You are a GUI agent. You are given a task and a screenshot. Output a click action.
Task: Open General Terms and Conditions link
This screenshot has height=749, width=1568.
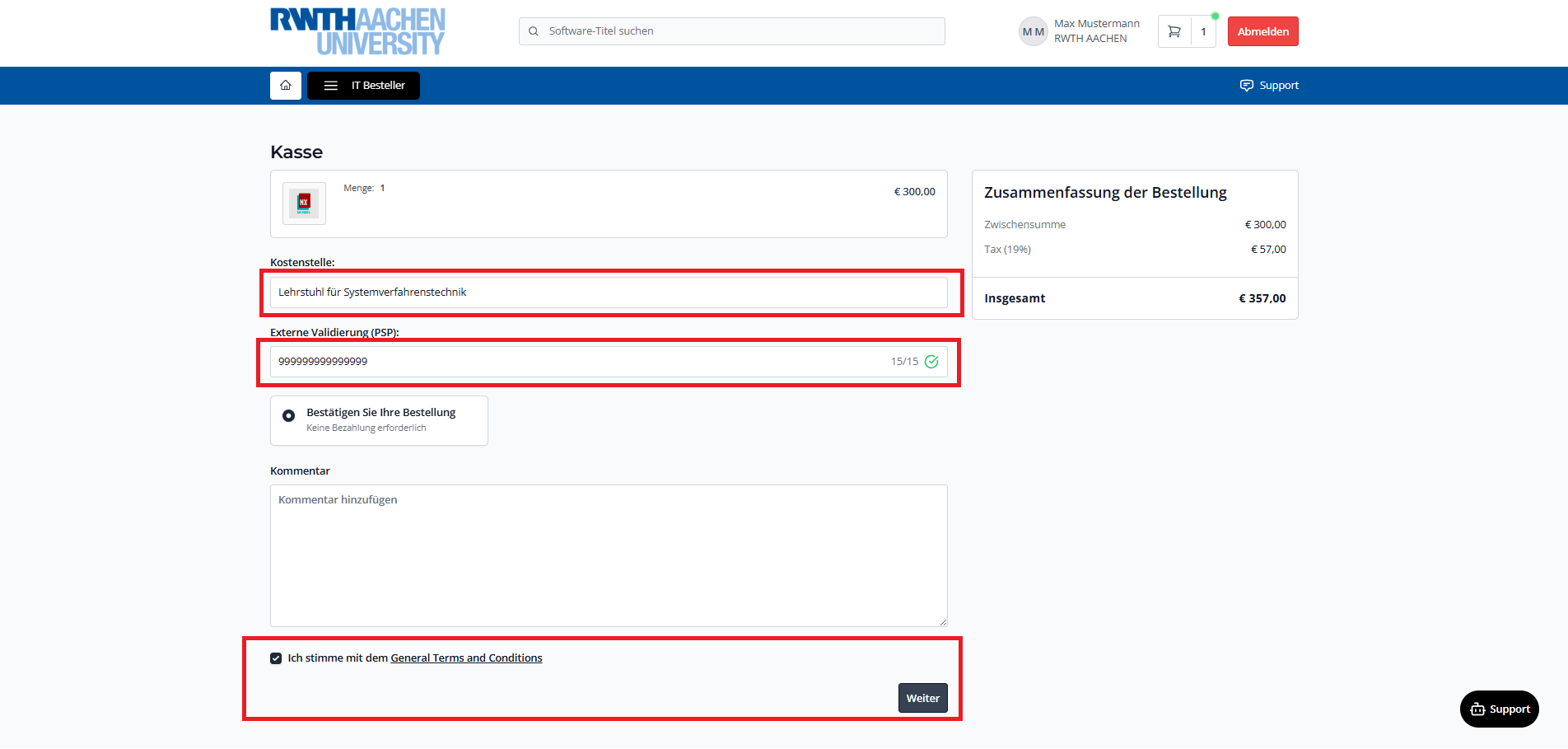tap(466, 658)
